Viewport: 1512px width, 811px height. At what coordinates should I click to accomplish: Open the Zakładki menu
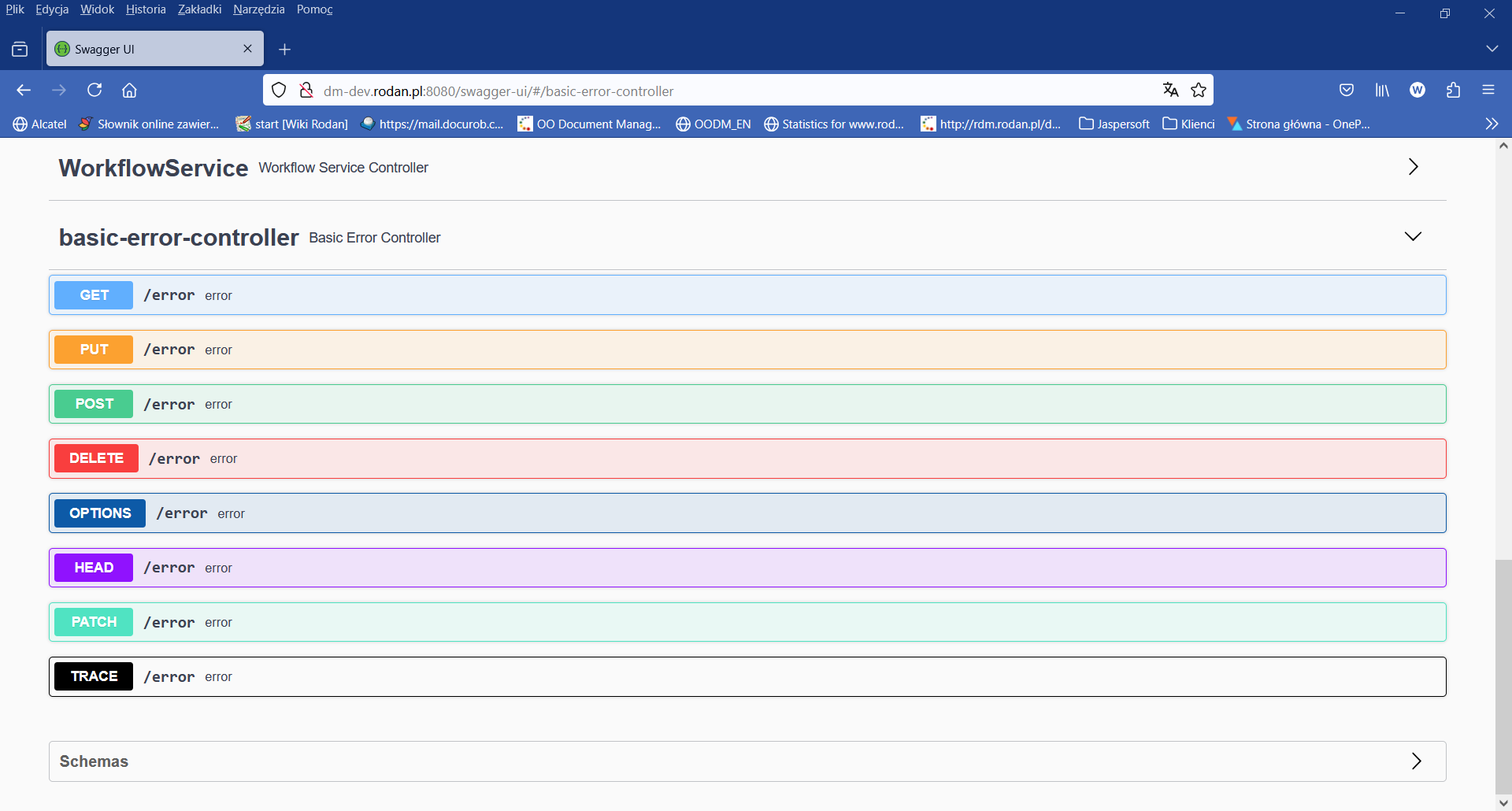tap(198, 9)
